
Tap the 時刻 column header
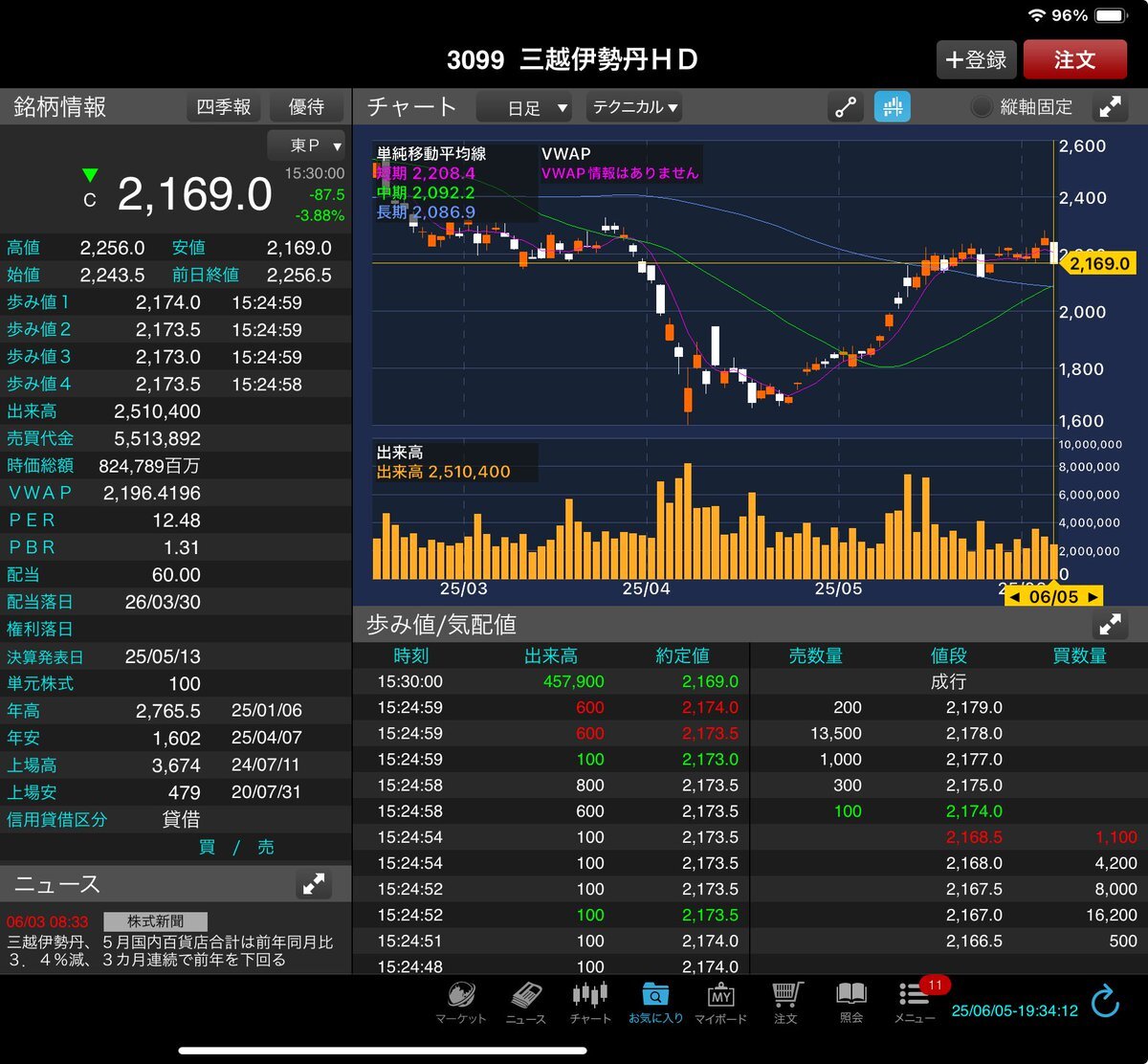[411, 655]
